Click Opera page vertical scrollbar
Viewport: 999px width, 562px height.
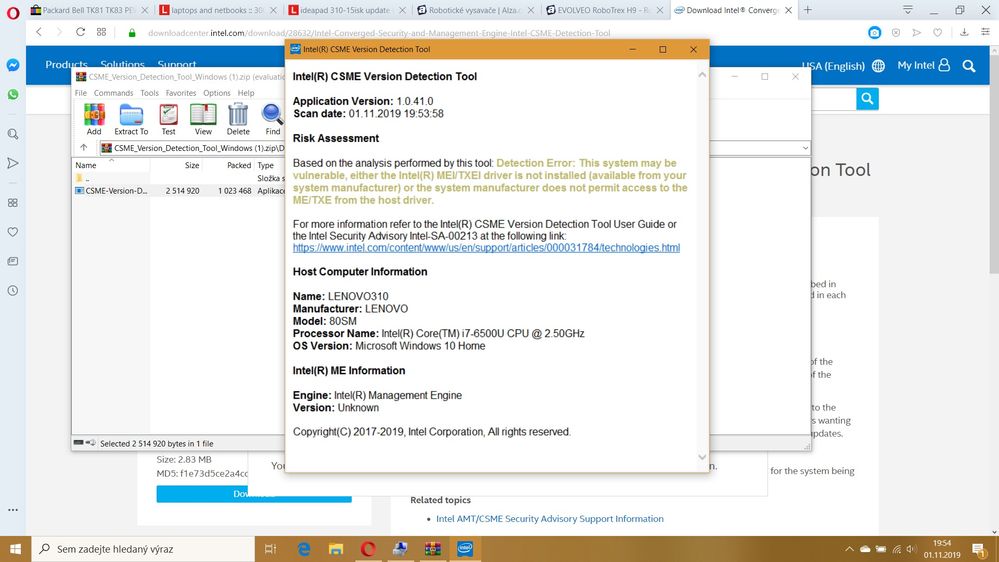[x=994, y=166]
